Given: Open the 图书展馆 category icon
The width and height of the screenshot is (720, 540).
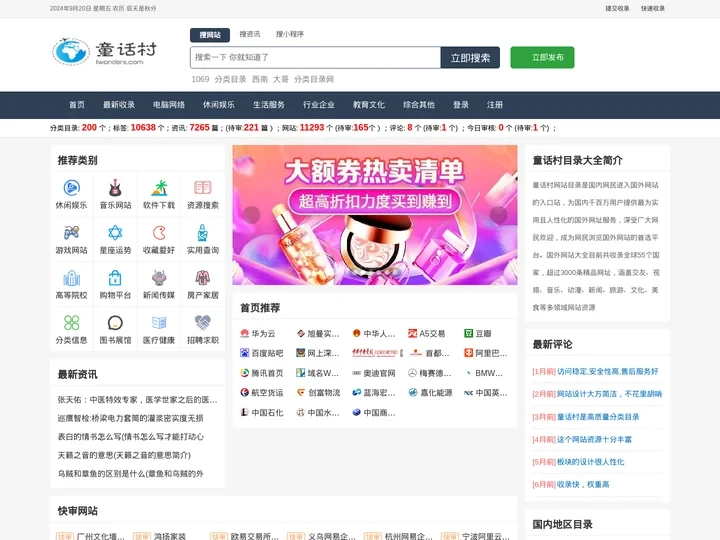Looking at the screenshot, I should (x=115, y=323).
